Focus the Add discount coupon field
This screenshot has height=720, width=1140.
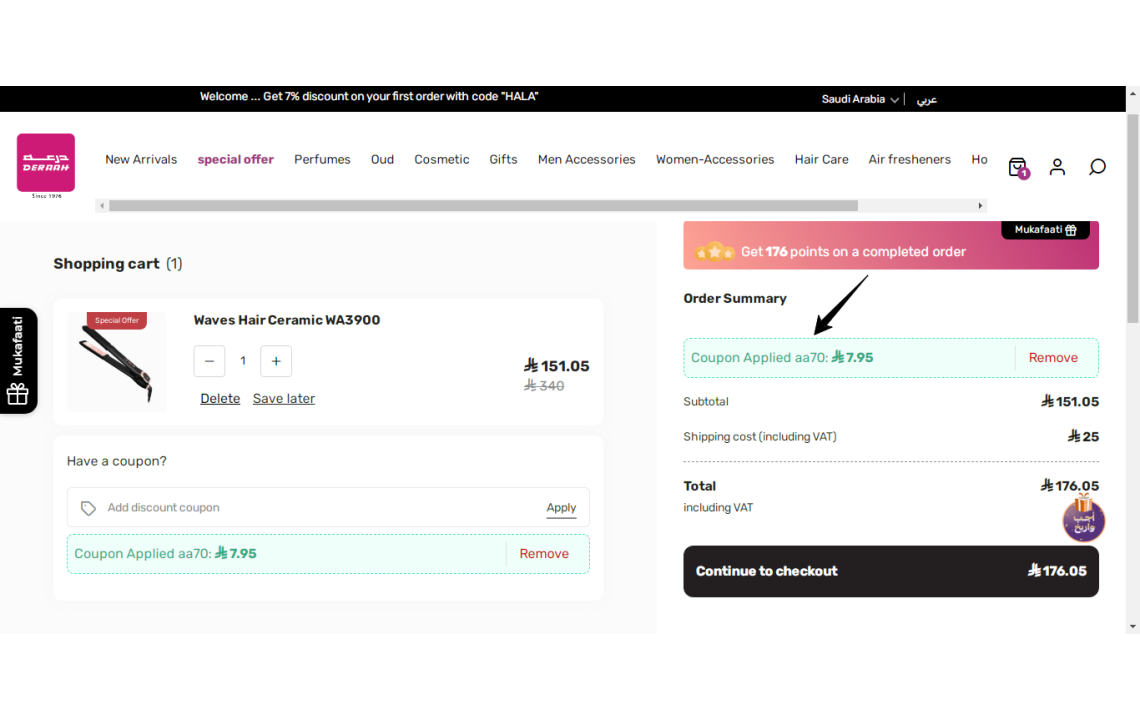pos(320,508)
